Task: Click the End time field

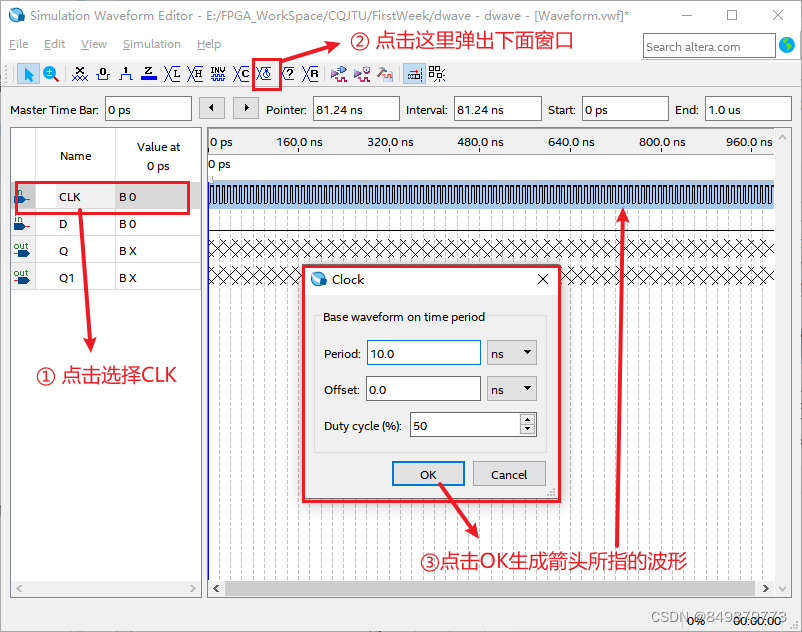Action: (748, 109)
